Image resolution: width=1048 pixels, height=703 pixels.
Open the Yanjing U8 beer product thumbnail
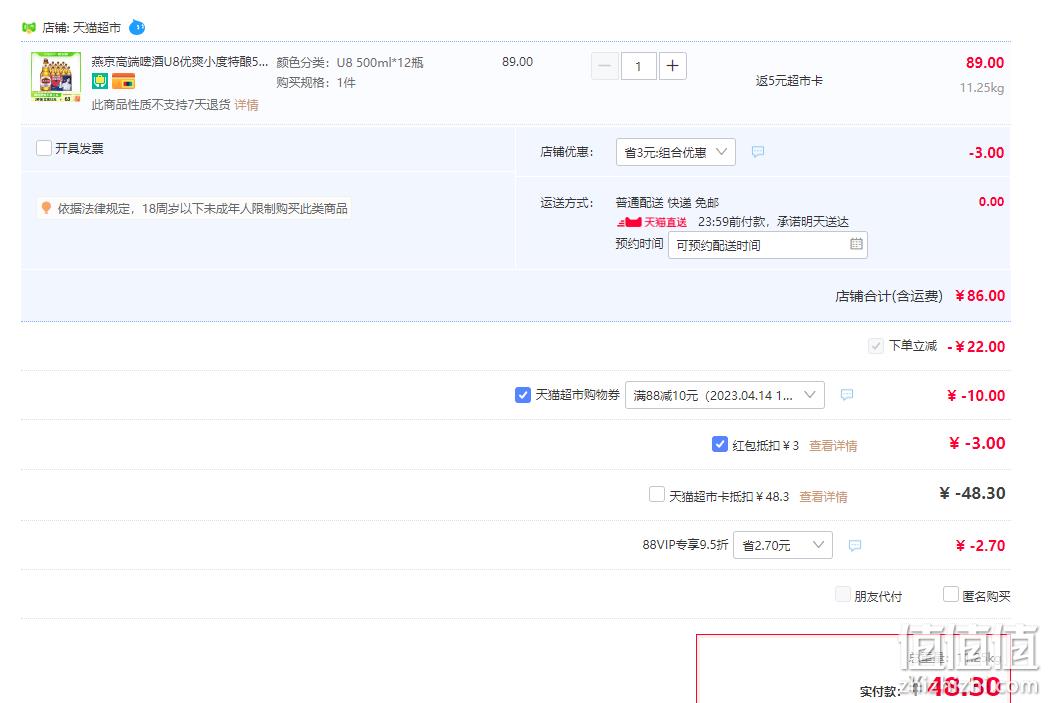[56, 77]
